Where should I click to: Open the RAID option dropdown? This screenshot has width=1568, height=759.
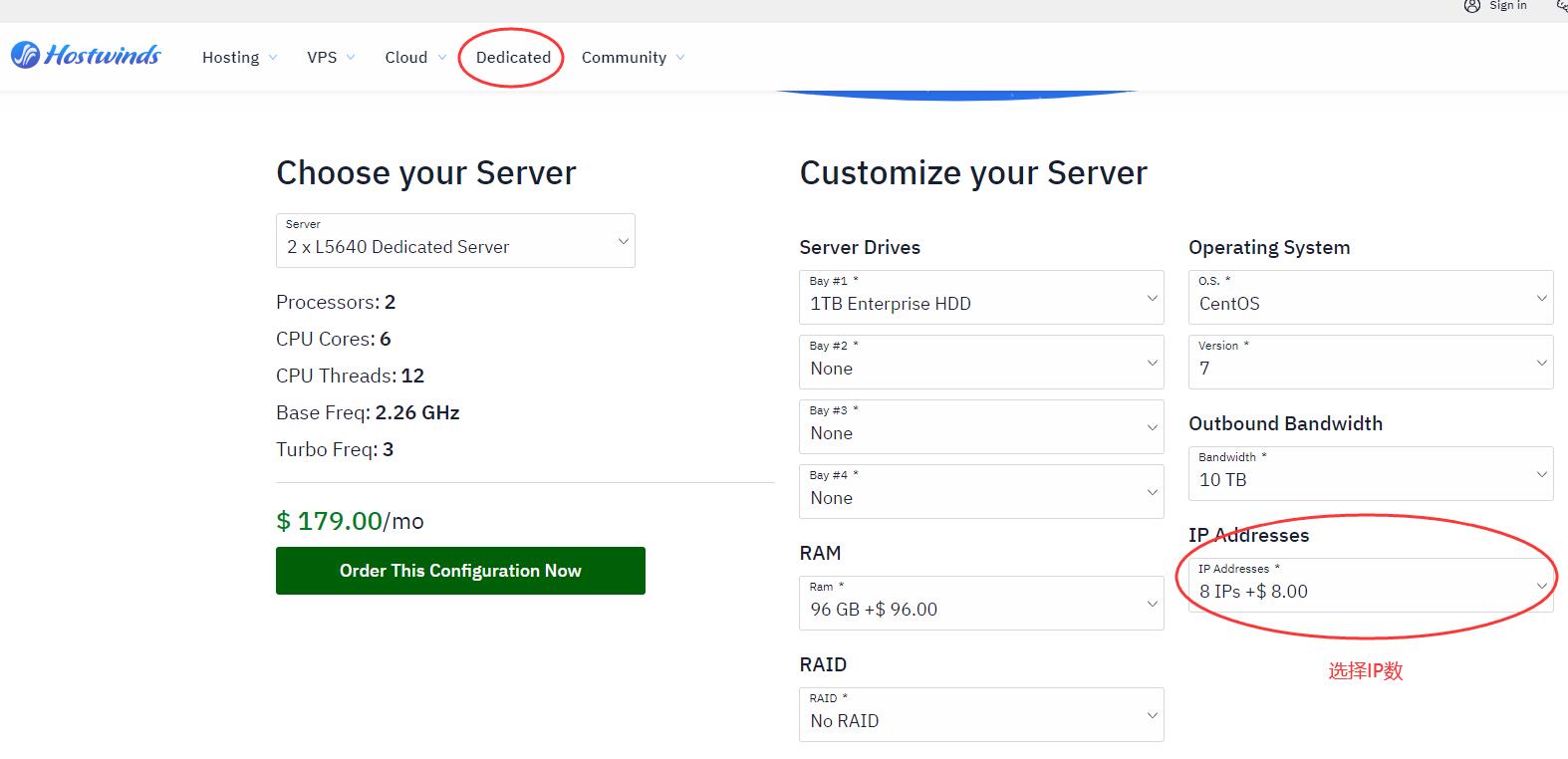[981, 714]
